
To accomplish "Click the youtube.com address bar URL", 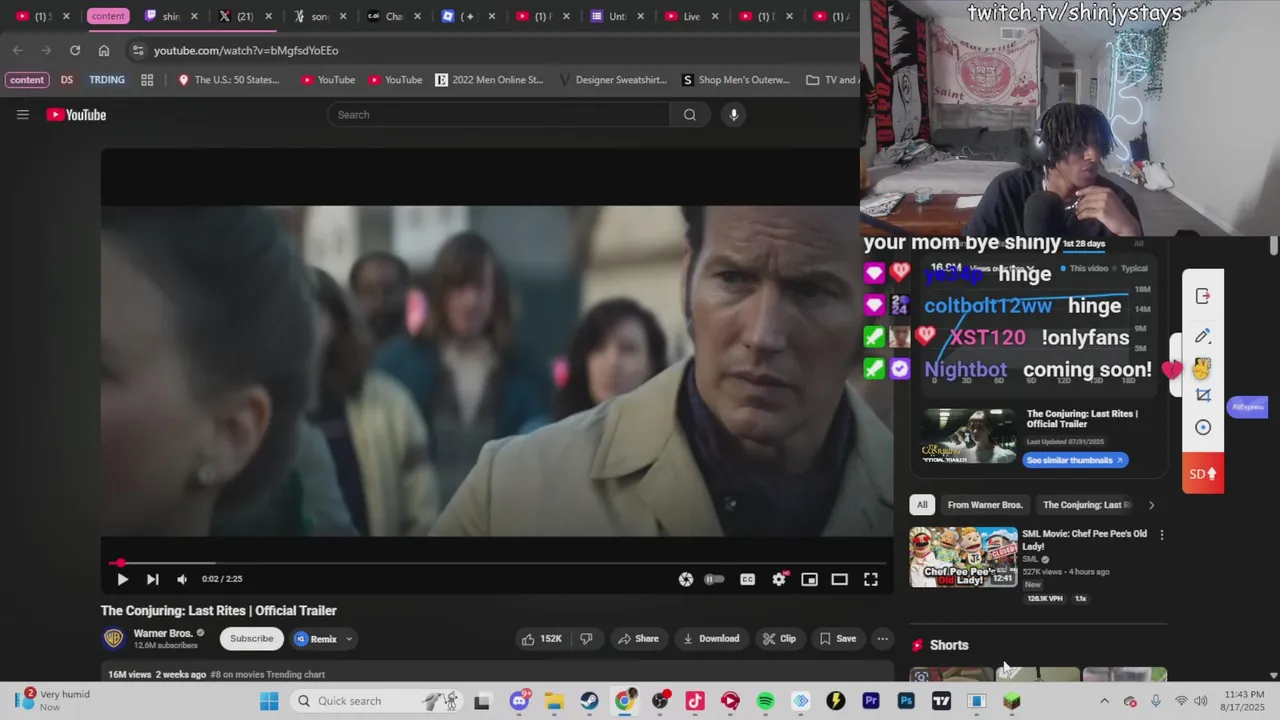I will (246, 50).
